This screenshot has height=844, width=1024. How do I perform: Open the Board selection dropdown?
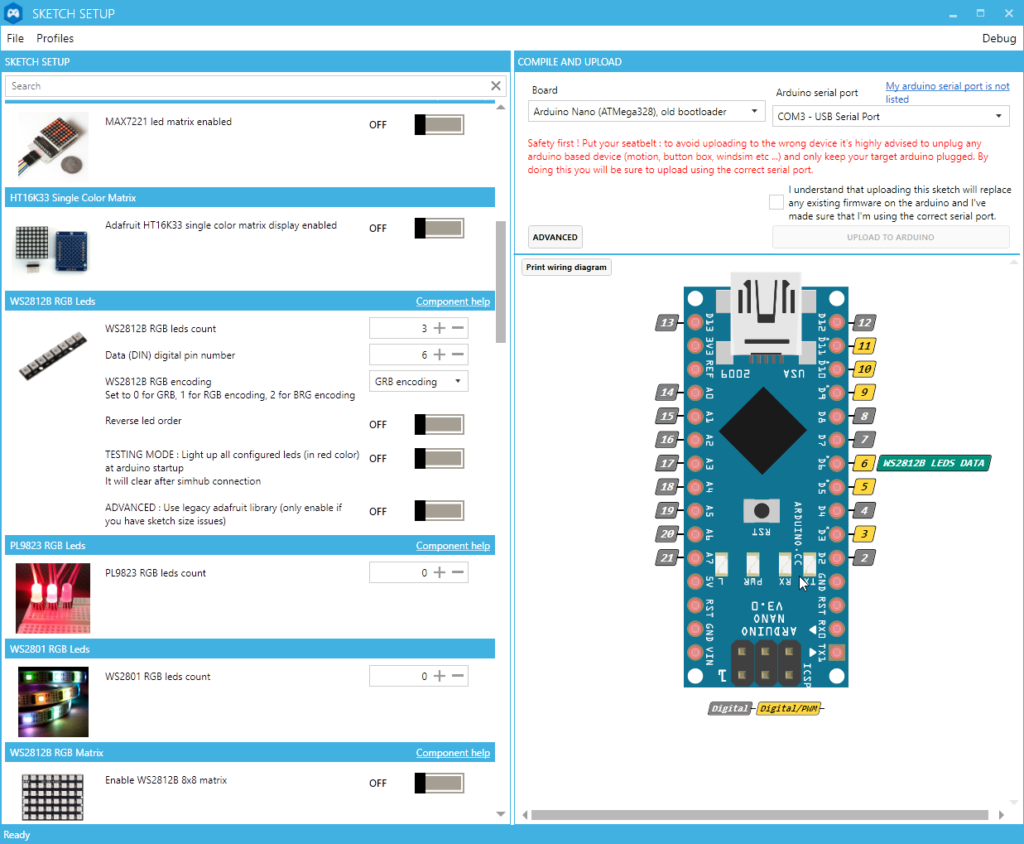(646, 112)
